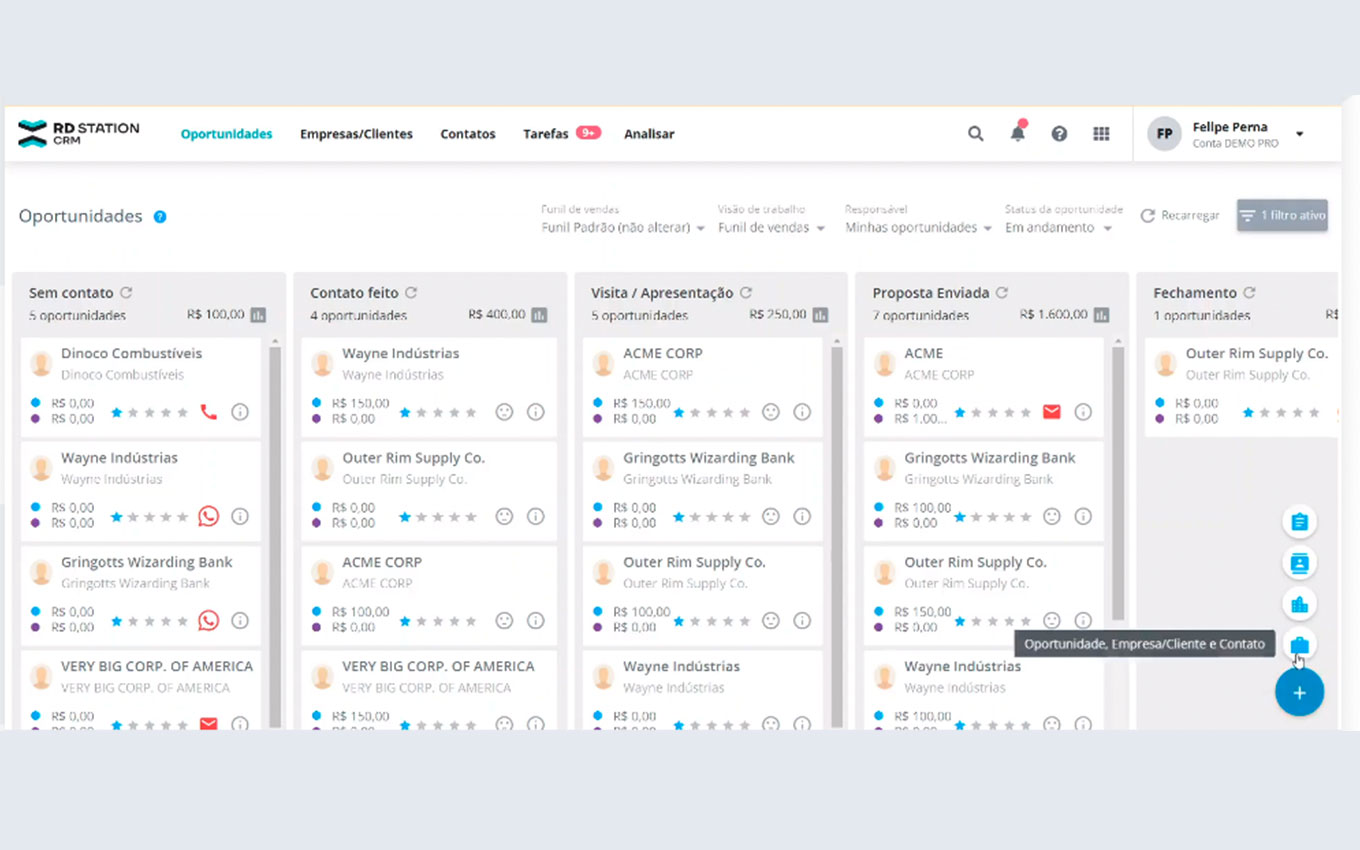Click the FP user avatar
1360x850 pixels.
pos(1164,134)
